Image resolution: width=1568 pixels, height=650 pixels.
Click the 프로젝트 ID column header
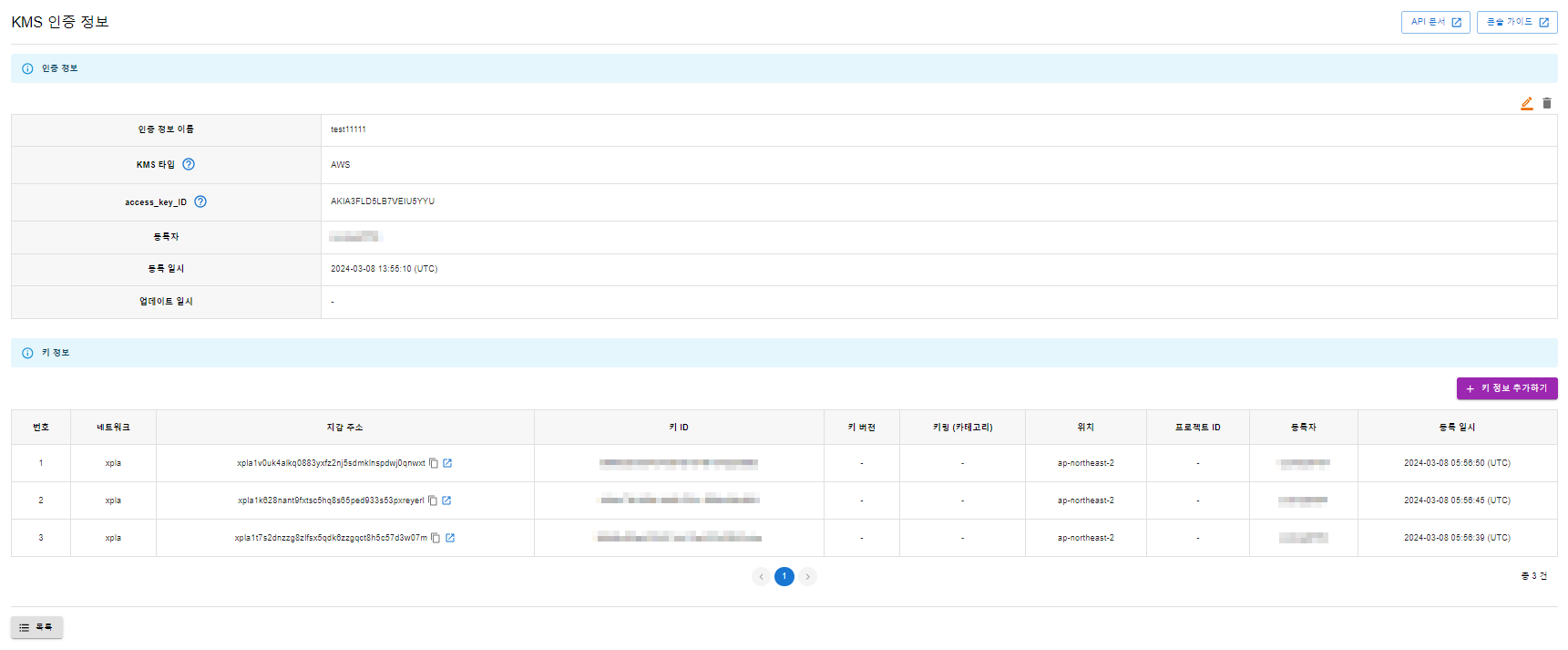tap(1198, 428)
